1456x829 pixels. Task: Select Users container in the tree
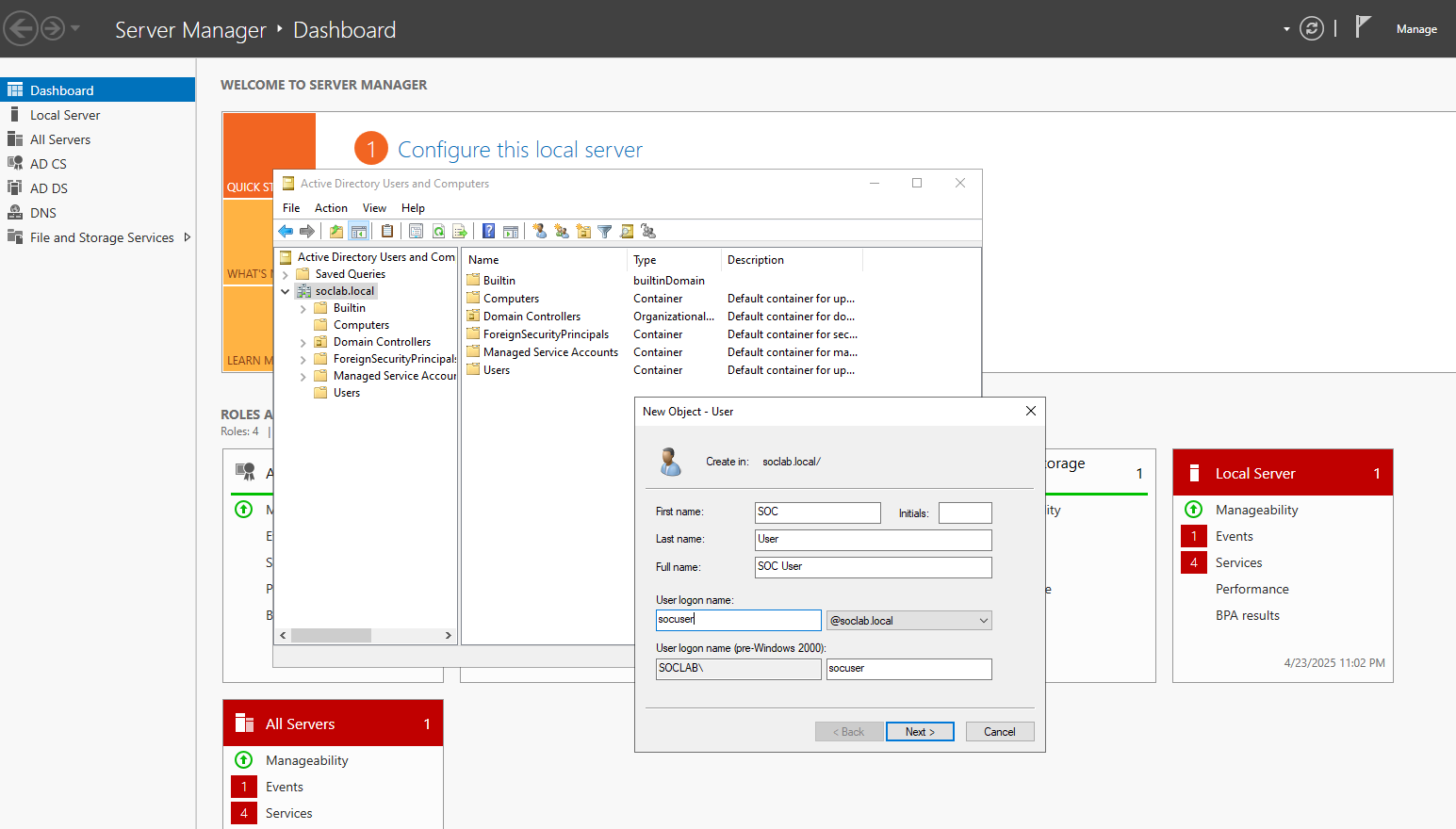(347, 393)
